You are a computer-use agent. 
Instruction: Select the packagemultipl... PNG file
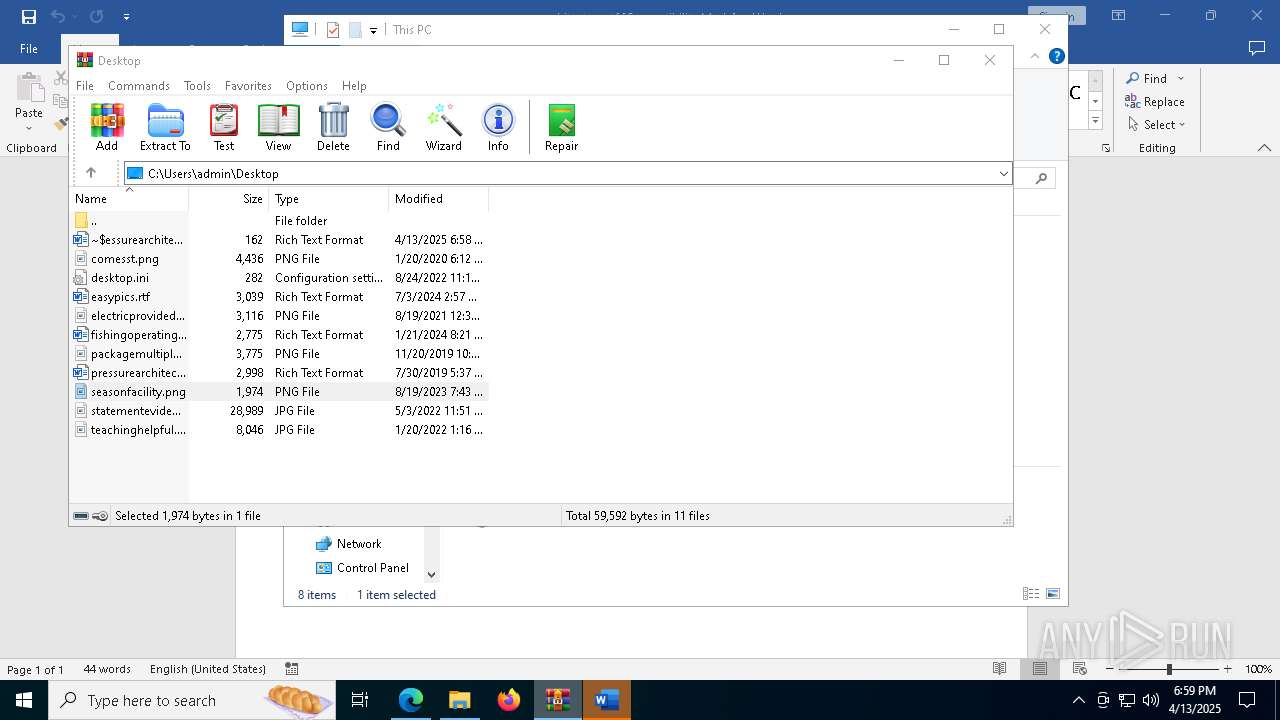click(280, 354)
